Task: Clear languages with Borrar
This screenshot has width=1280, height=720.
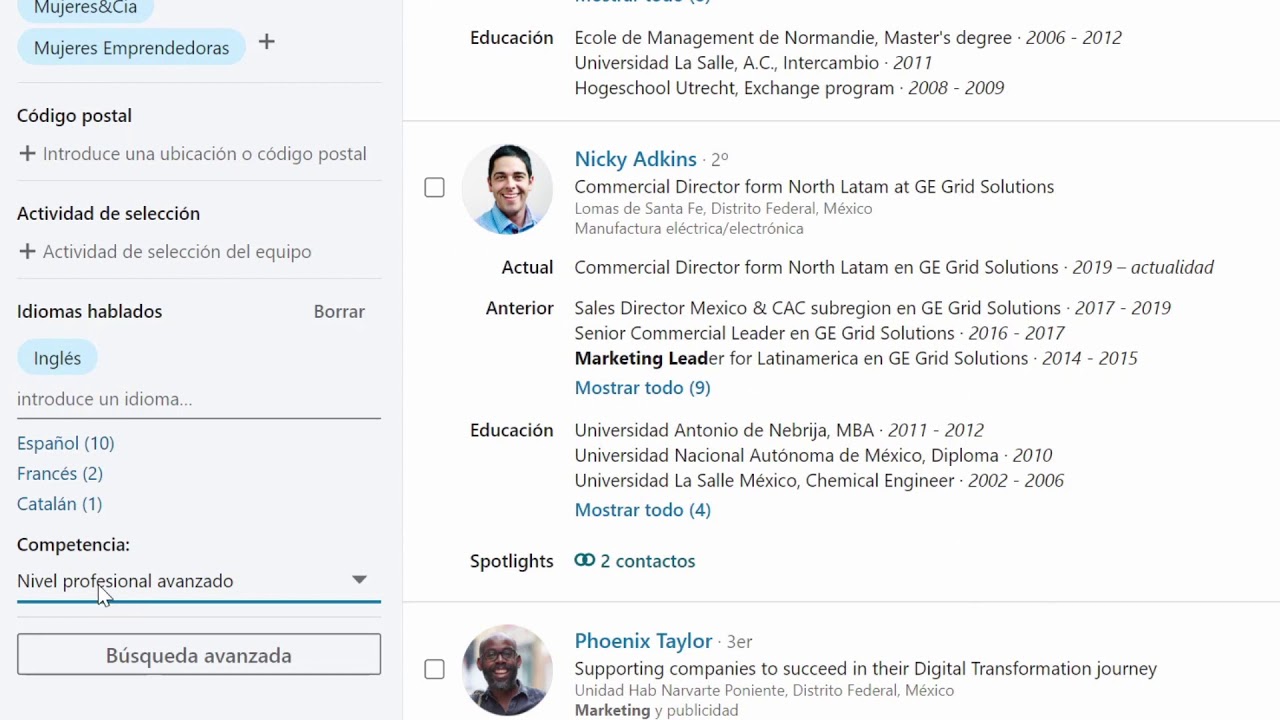Action: point(339,311)
